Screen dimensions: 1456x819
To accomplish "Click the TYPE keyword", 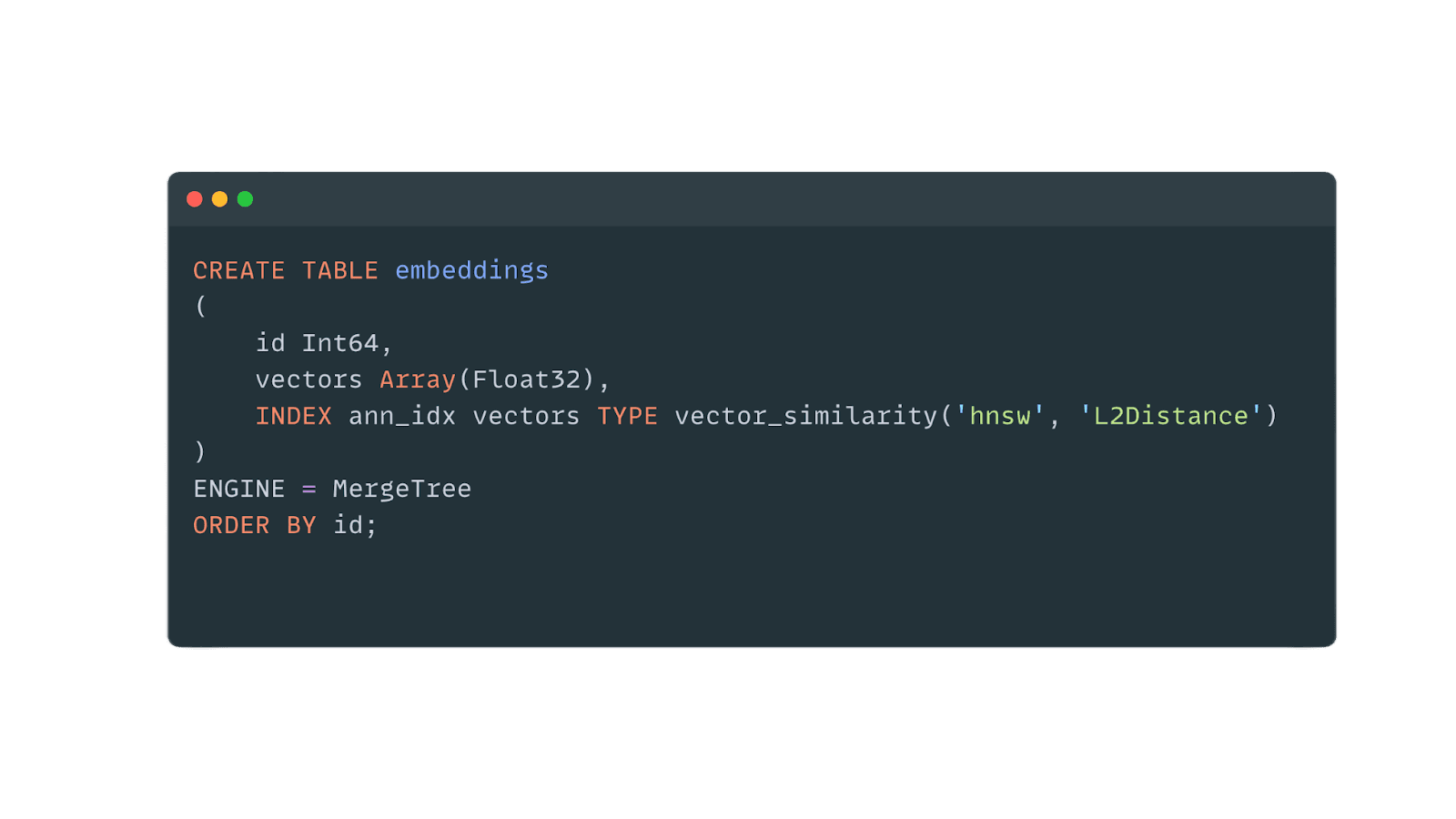I will [x=627, y=417].
